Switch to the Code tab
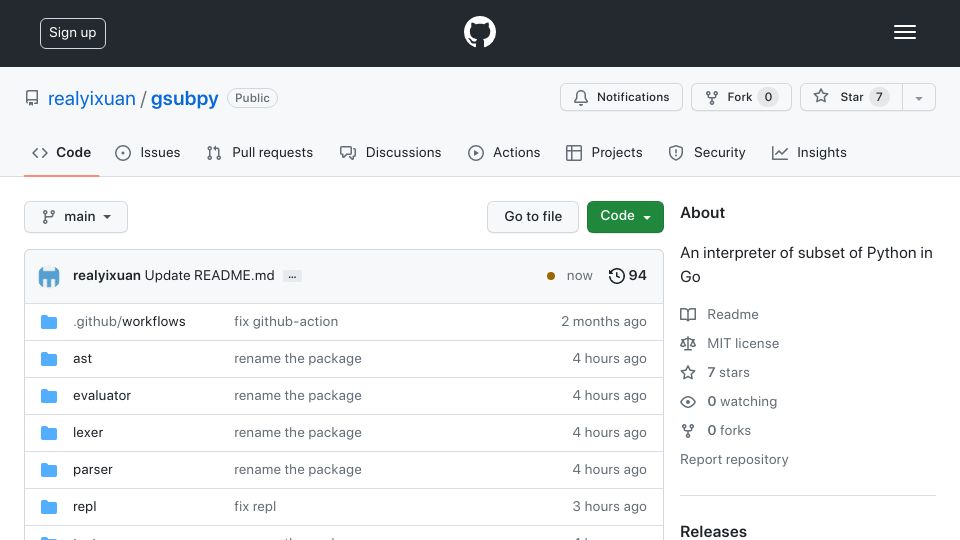This screenshot has width=960, height=540. [x=61, y=152]
